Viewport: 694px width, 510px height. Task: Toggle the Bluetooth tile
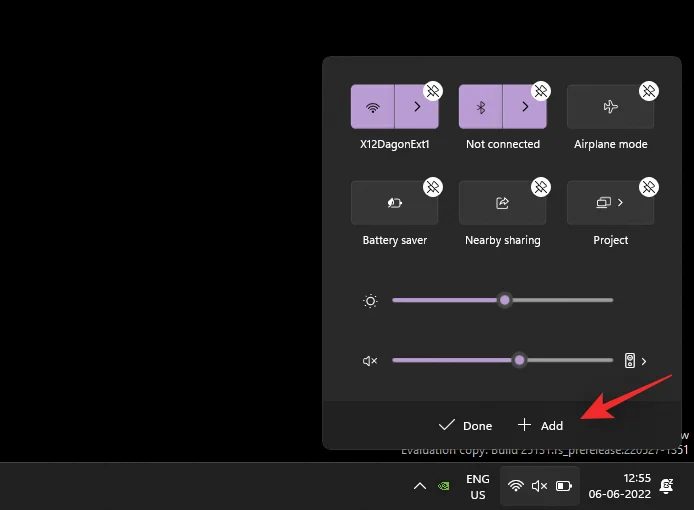tap(481, 107)
